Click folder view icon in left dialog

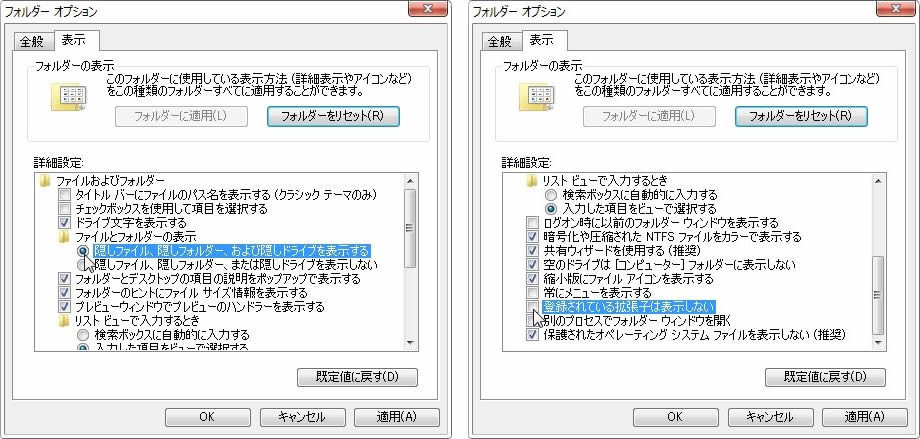(x=69, y=97)
